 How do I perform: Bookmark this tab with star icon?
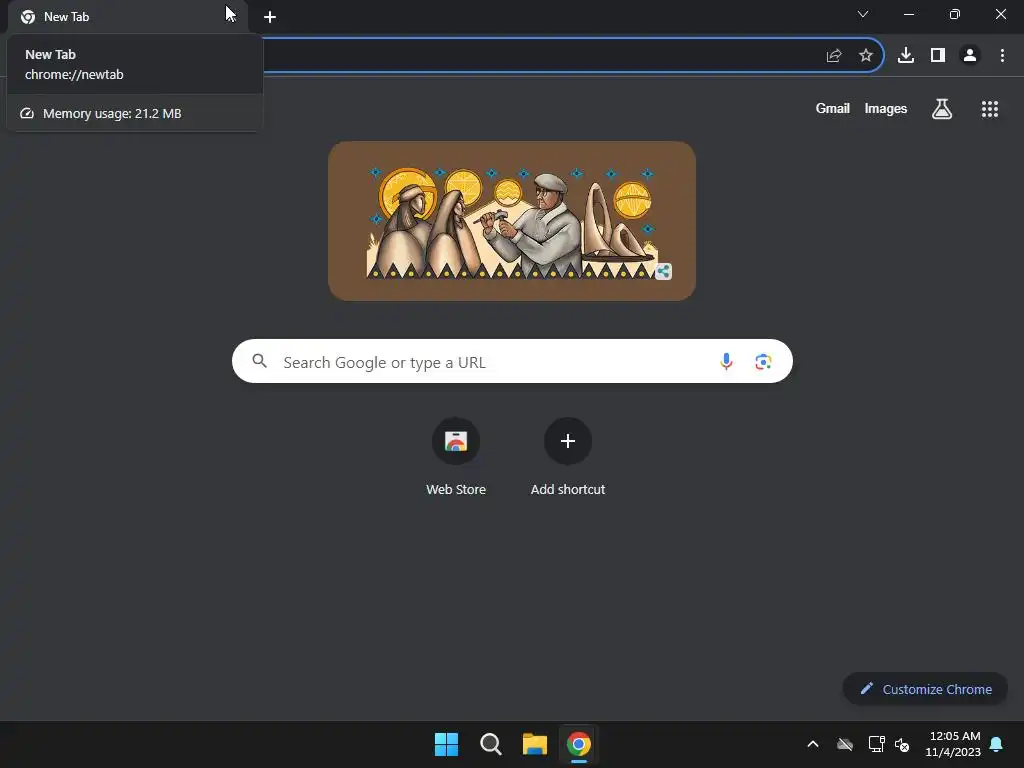coord(866,56)
